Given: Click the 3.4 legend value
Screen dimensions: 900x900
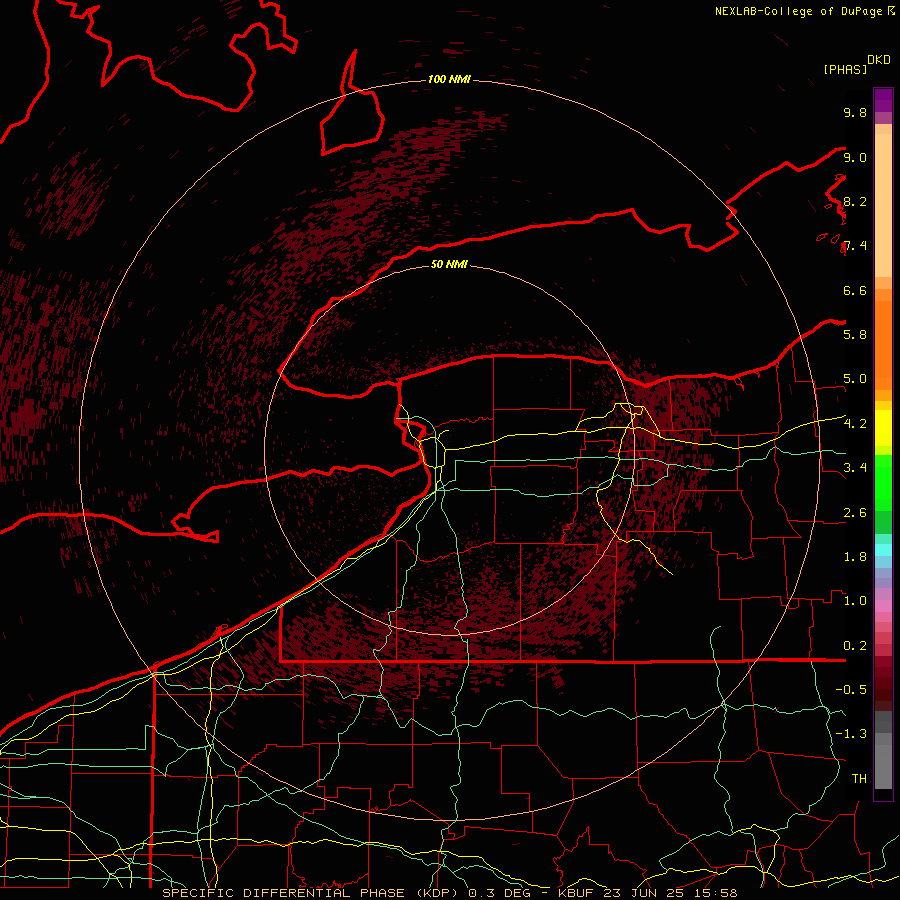Looking at the screenshot, I should pyautogui.click(x=855, y=467).
